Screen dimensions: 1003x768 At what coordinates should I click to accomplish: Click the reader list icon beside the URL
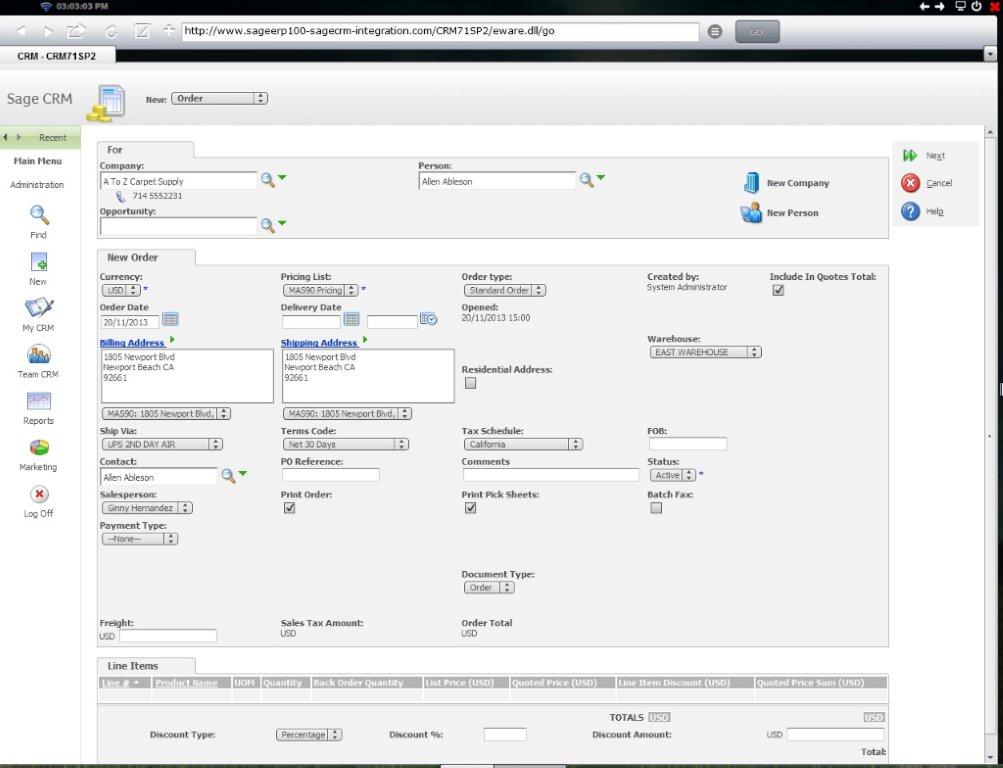coord(715,31)
